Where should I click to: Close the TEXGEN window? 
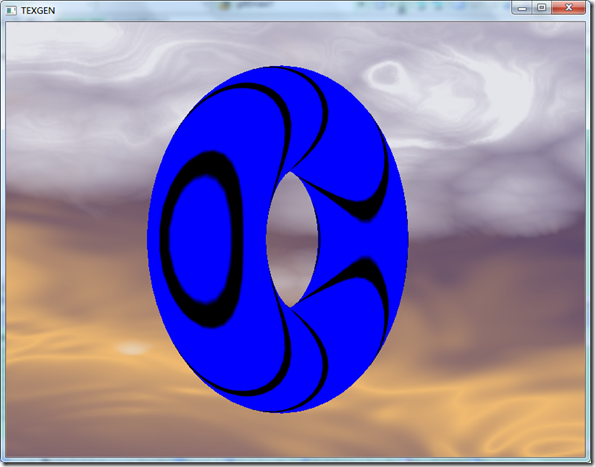(x=568, y=8)
